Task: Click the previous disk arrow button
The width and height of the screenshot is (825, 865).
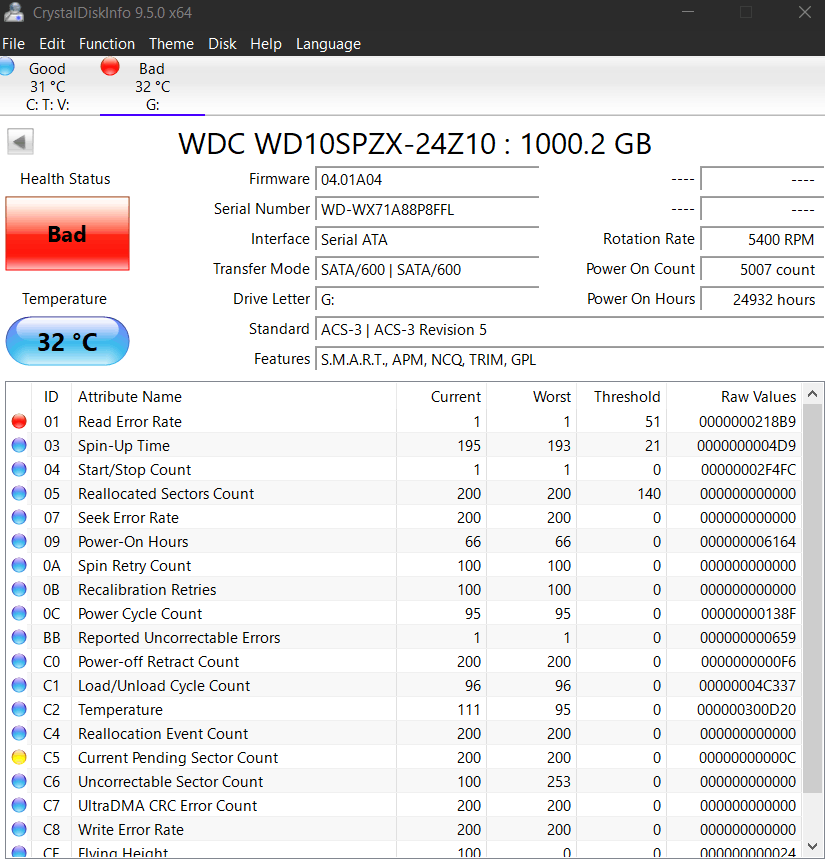Action: click(x=20, y=142)
